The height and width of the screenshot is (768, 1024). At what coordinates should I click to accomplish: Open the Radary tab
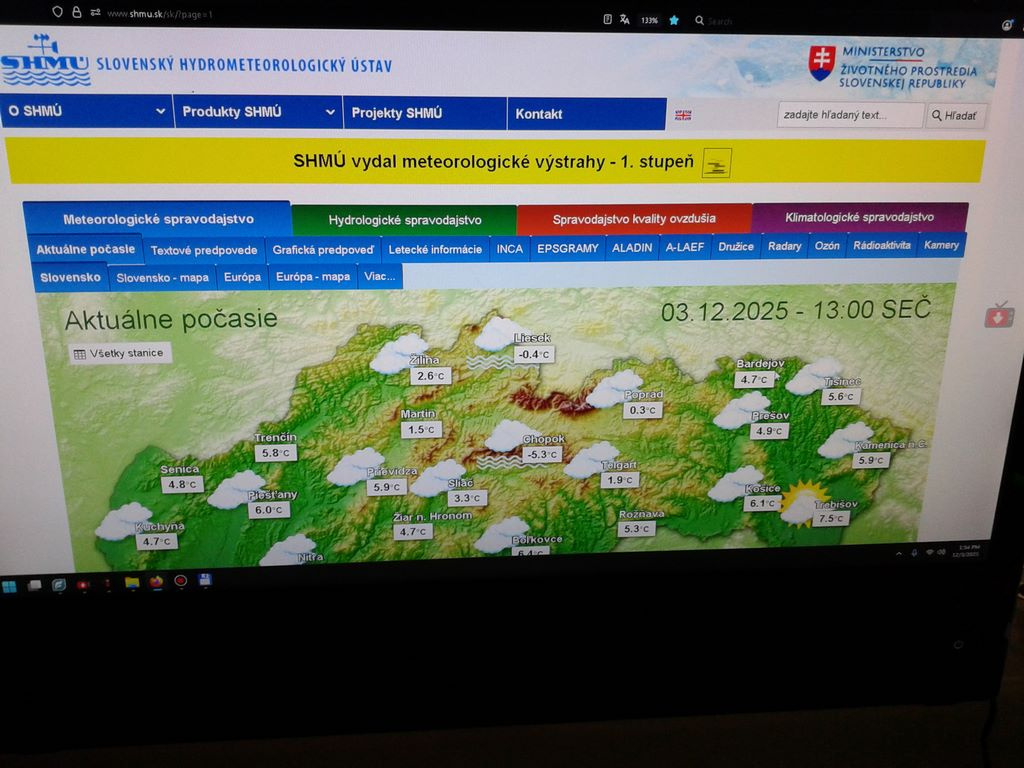pos(785,245)
